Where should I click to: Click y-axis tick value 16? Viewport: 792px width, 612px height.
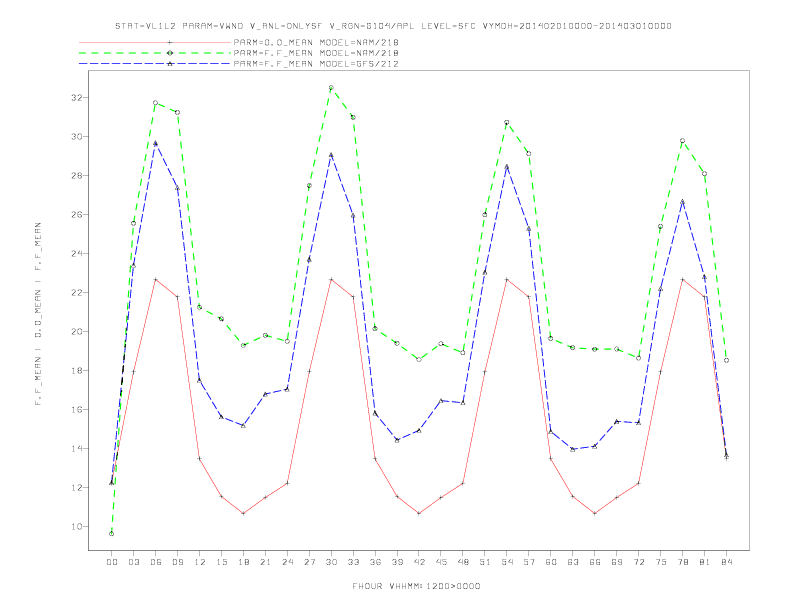76,410
